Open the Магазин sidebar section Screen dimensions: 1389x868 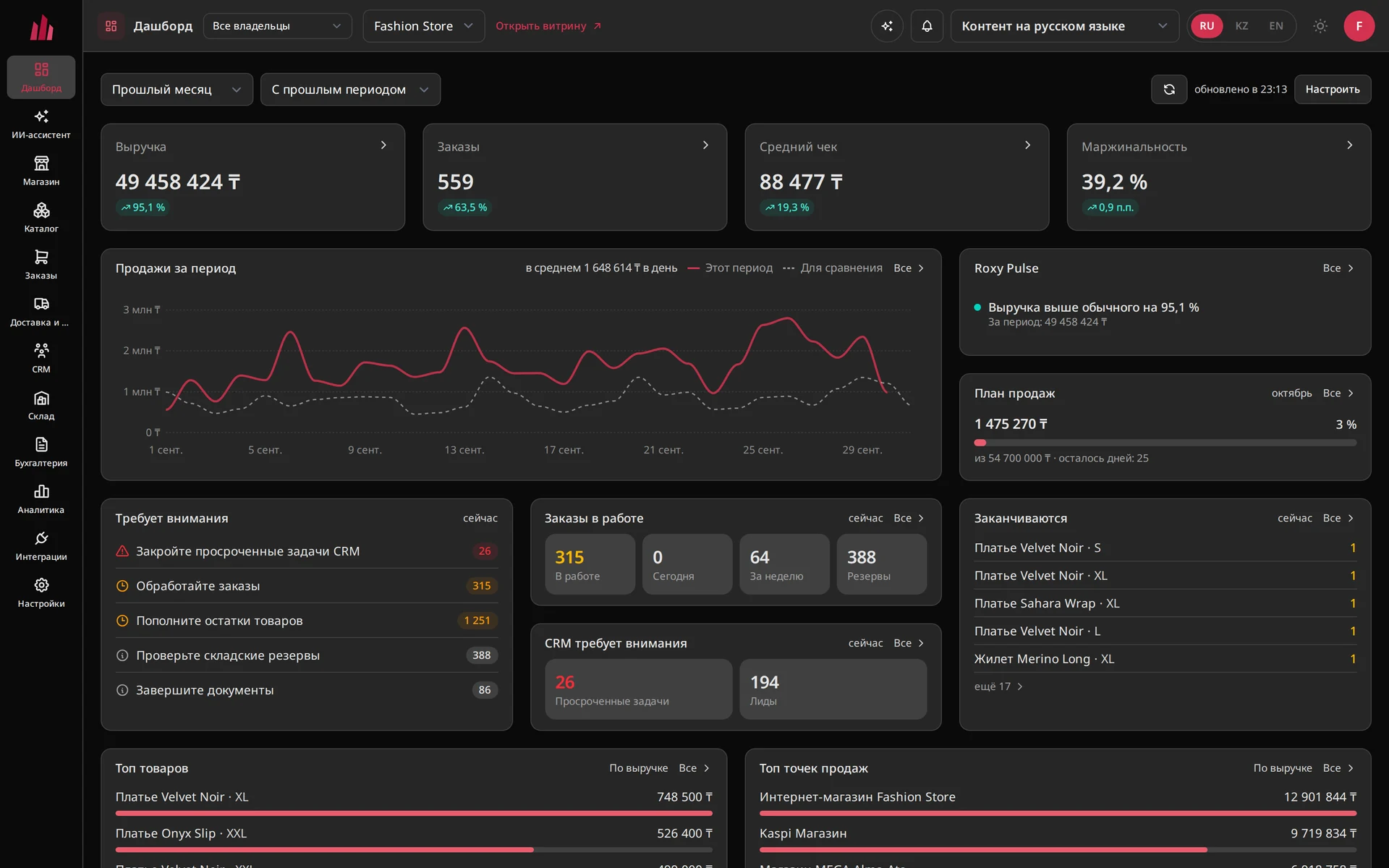[41, 171]
